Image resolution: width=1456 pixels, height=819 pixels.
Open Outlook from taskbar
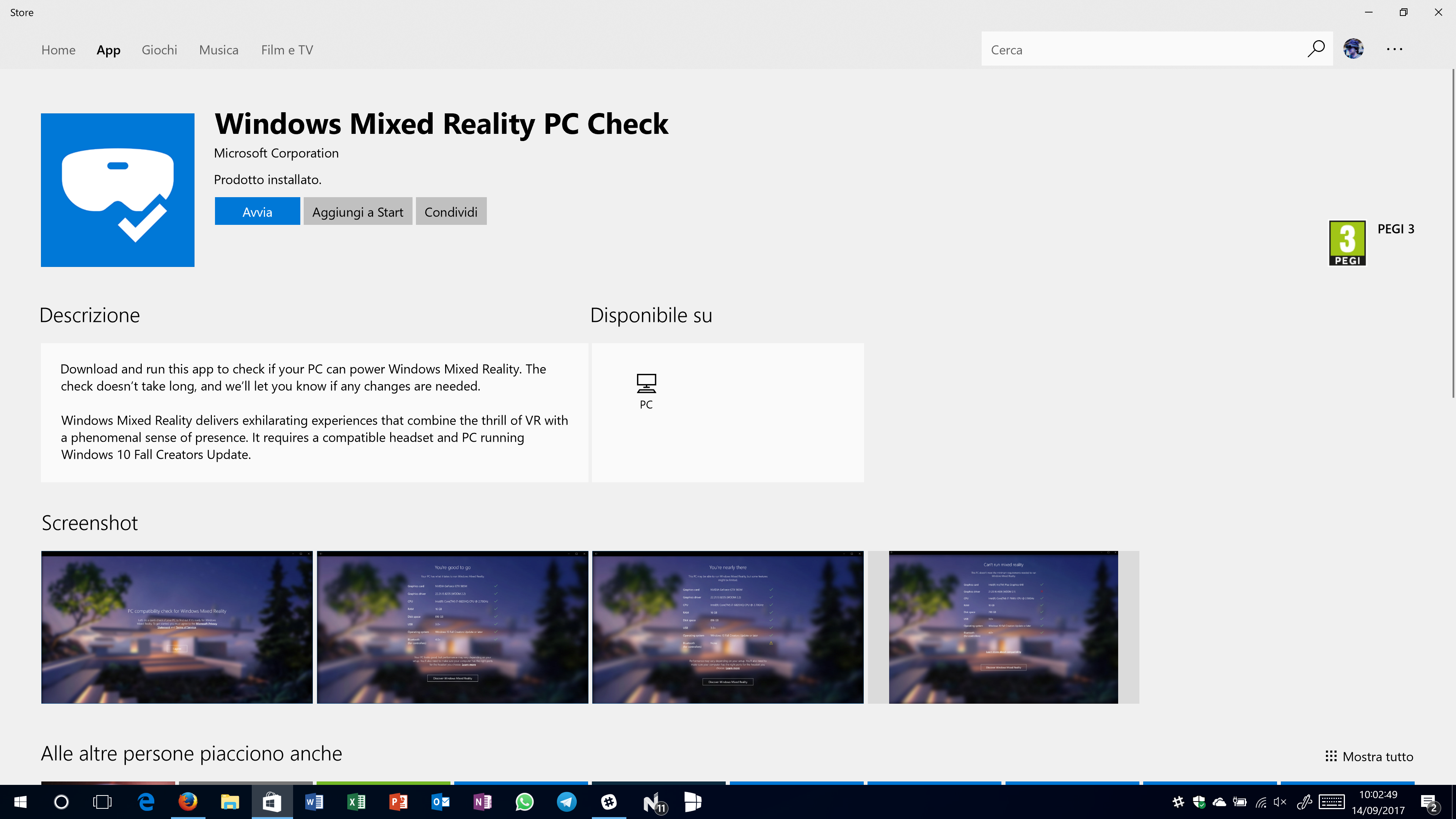coord(440,802)
